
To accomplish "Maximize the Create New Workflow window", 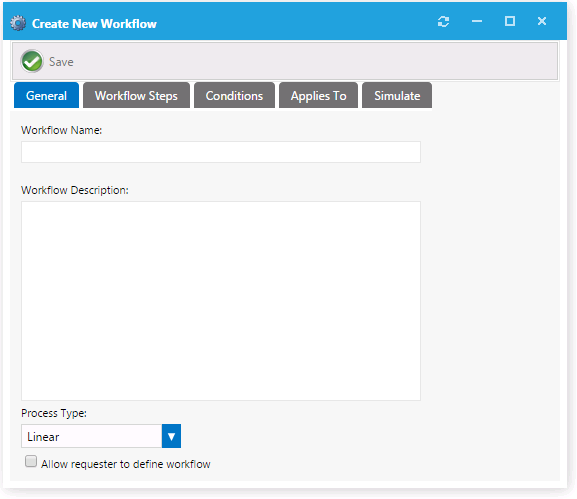I will 510,21.
